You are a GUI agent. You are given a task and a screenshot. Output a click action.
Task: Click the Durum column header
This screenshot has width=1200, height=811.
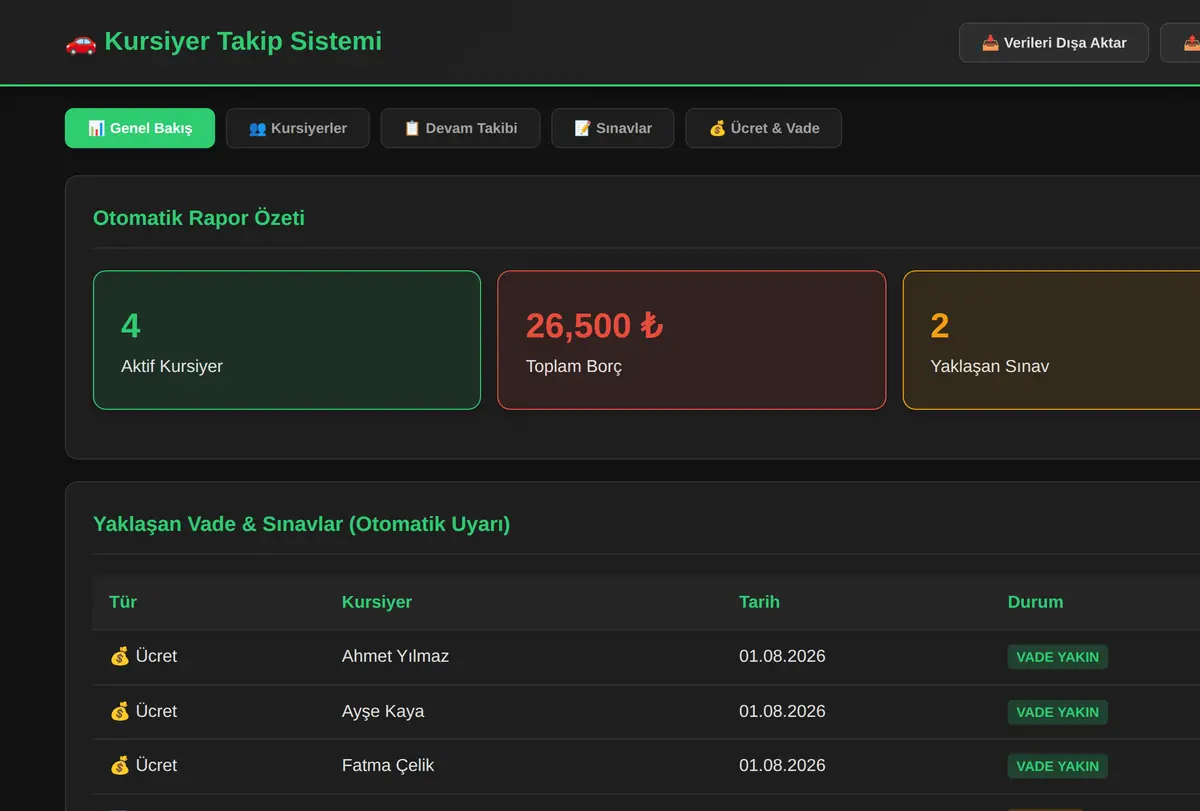(1035, 602)
